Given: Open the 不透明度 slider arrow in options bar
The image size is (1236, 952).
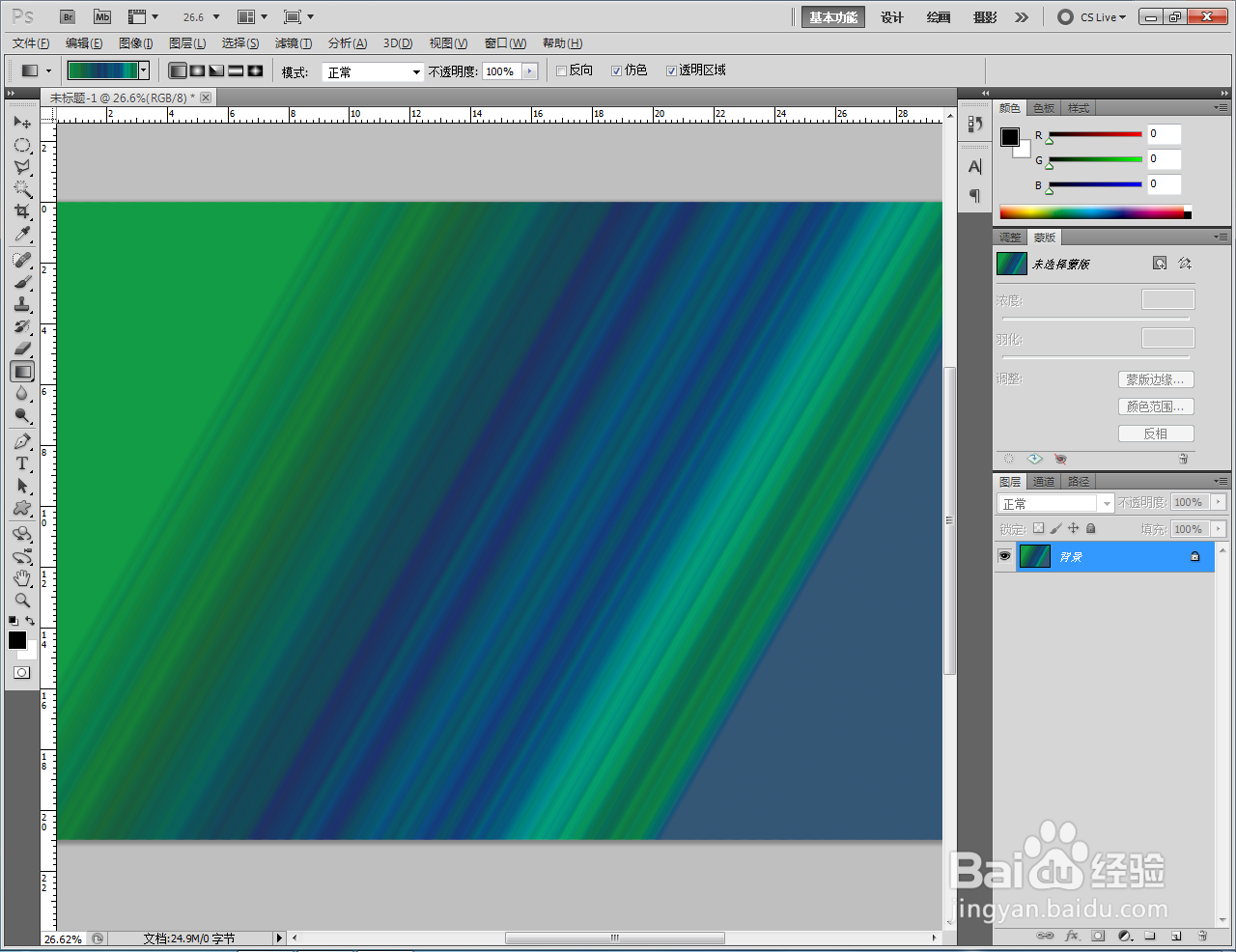Looking at the screenshot, I should (x=529, y=71).
